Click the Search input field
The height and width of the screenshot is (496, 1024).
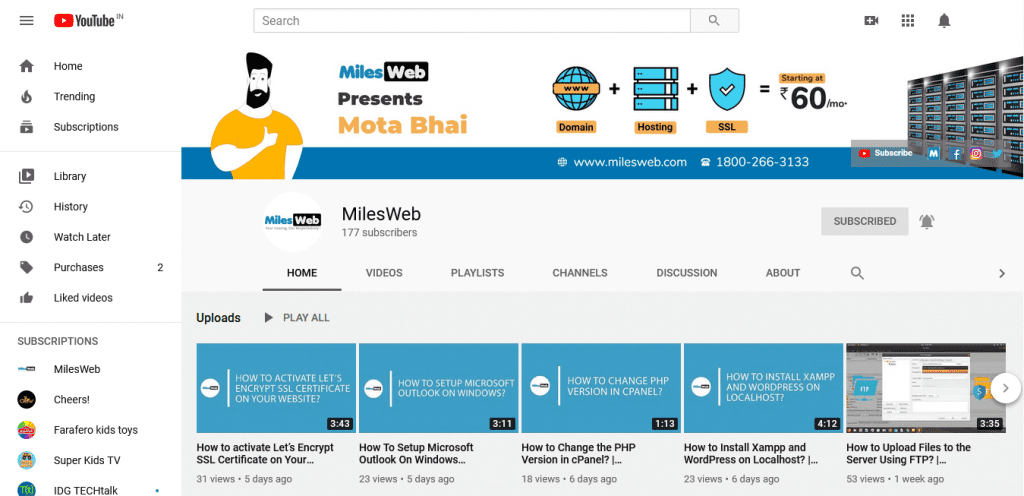click(472, 21)
